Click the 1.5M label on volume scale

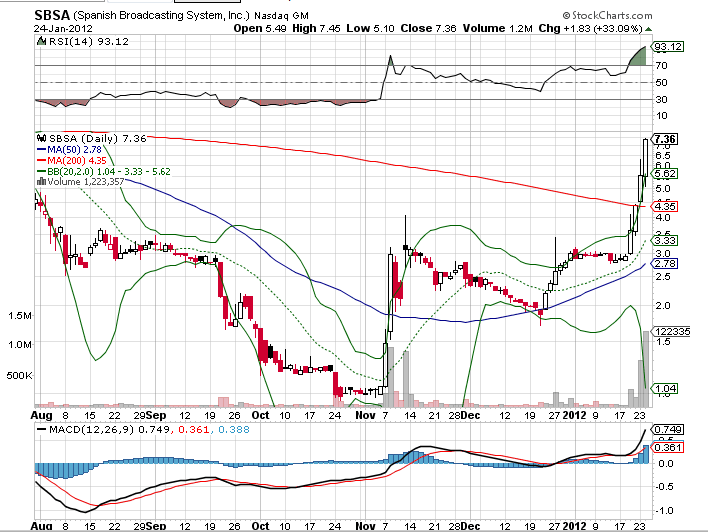pyautogui.click(x=20, y=315)
